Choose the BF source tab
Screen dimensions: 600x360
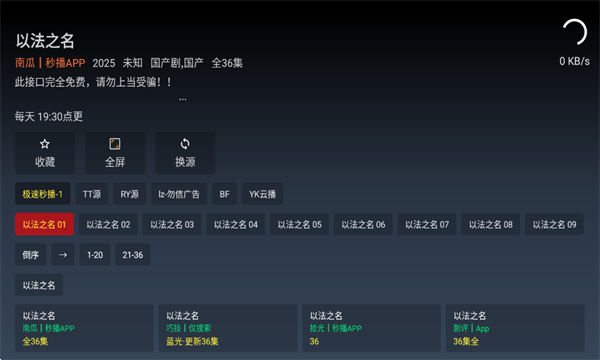click(x=225, y=194)
